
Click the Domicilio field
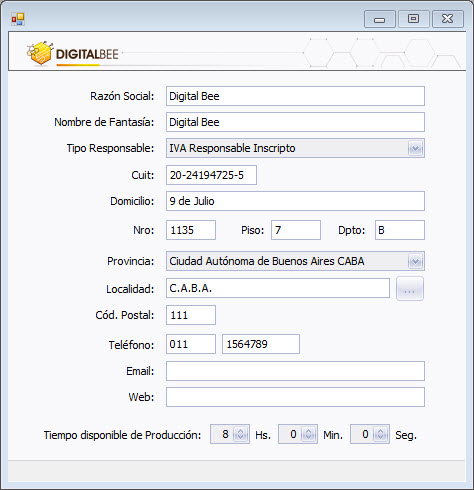pyautogui.click(x=295, y=201)
